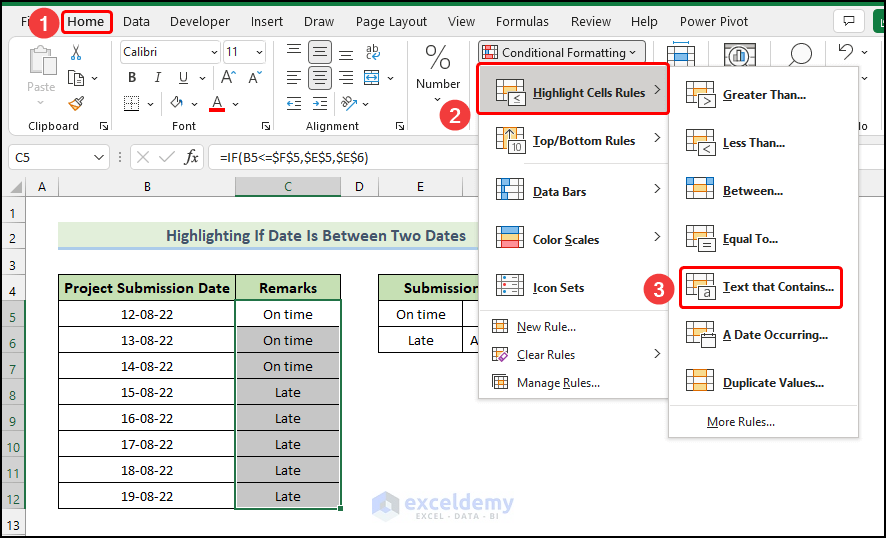Click the Align Right icon
This screenshot has width=886, height=538.
[x=346, y=77]
